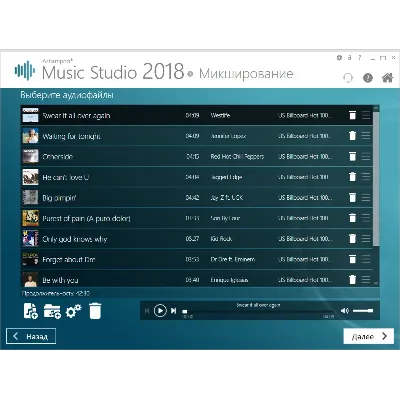
Task: Delete the Waiting for Tonight track
Action: [x=352, y=136]
